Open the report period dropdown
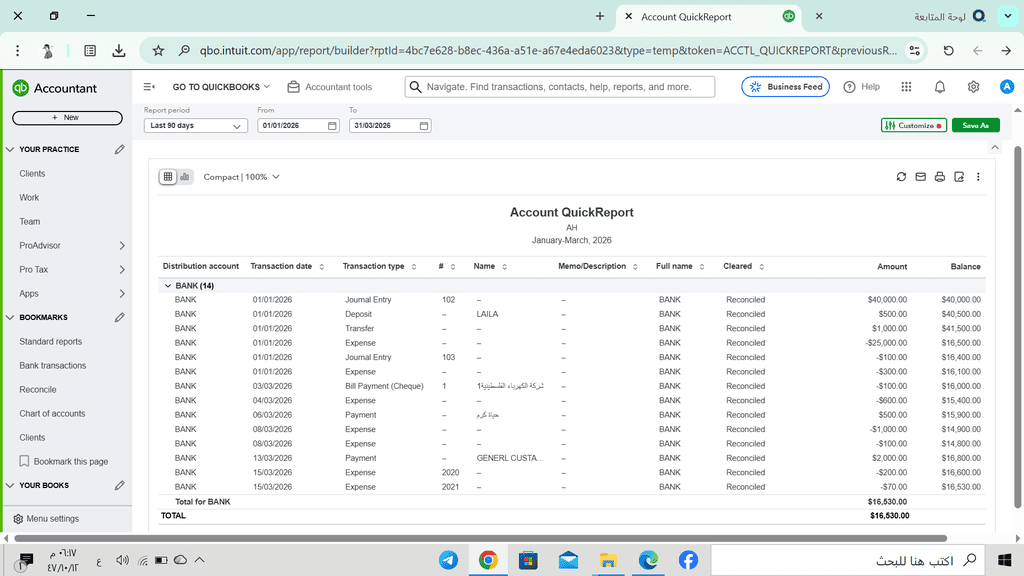Image resolution: width=1024 pixels, height=576 pixels. tap(196, 126)
